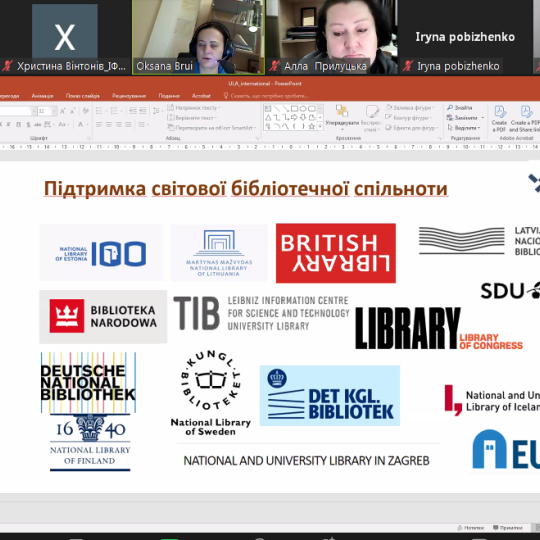Select the oval shape in gallery
Viewport: 540px width, 540px height.
click(x=303, y=109)
